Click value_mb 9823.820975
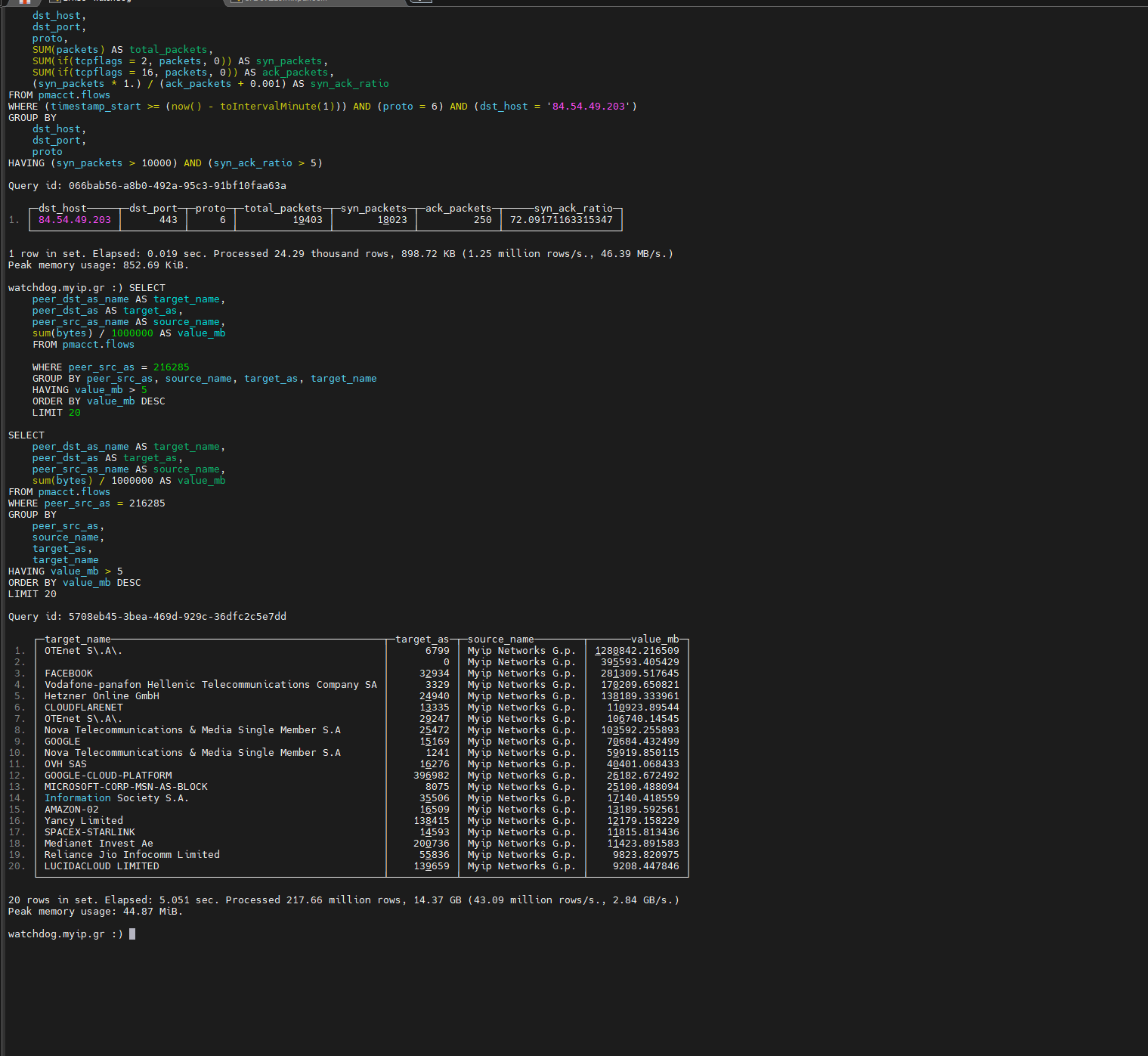Viewport: 1148px width, 1056px height. click(646, 855)
